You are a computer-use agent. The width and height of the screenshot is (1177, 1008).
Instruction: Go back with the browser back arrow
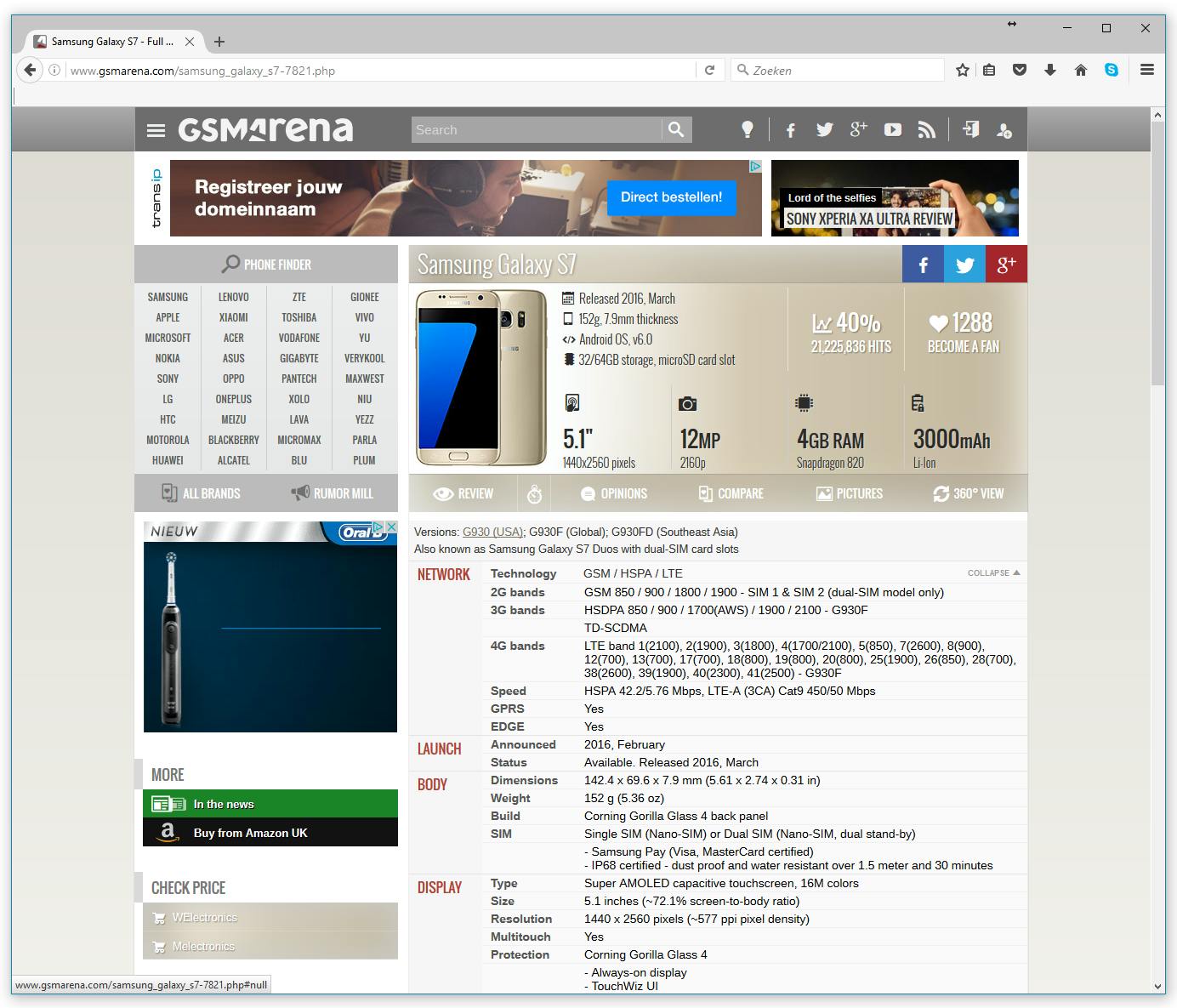30,70
